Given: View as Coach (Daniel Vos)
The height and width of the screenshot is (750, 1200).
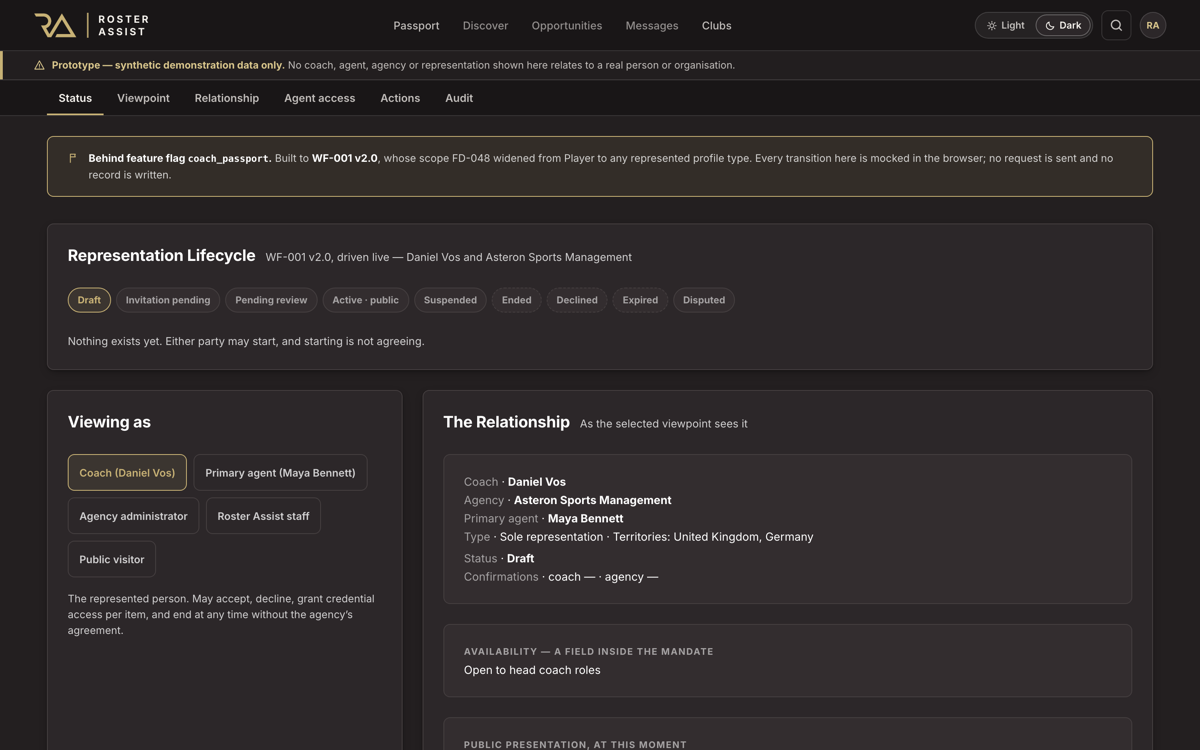Looking at the screenshot, I should coord(127,473).
